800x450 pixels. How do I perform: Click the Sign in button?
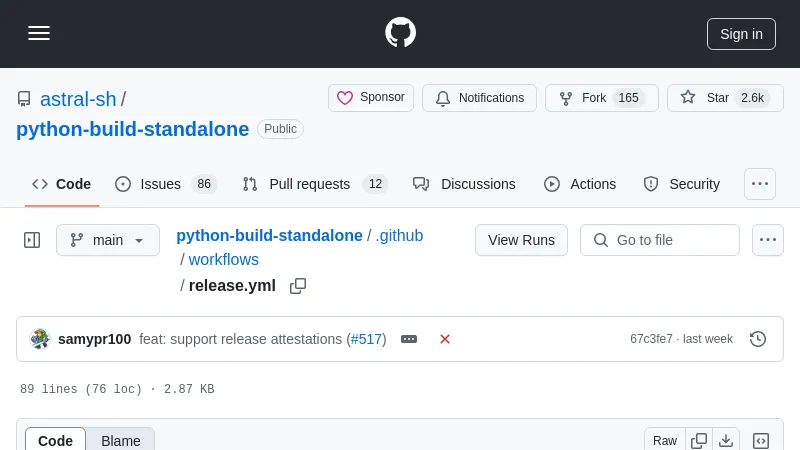pyautogui.click(x=741, y=33)
